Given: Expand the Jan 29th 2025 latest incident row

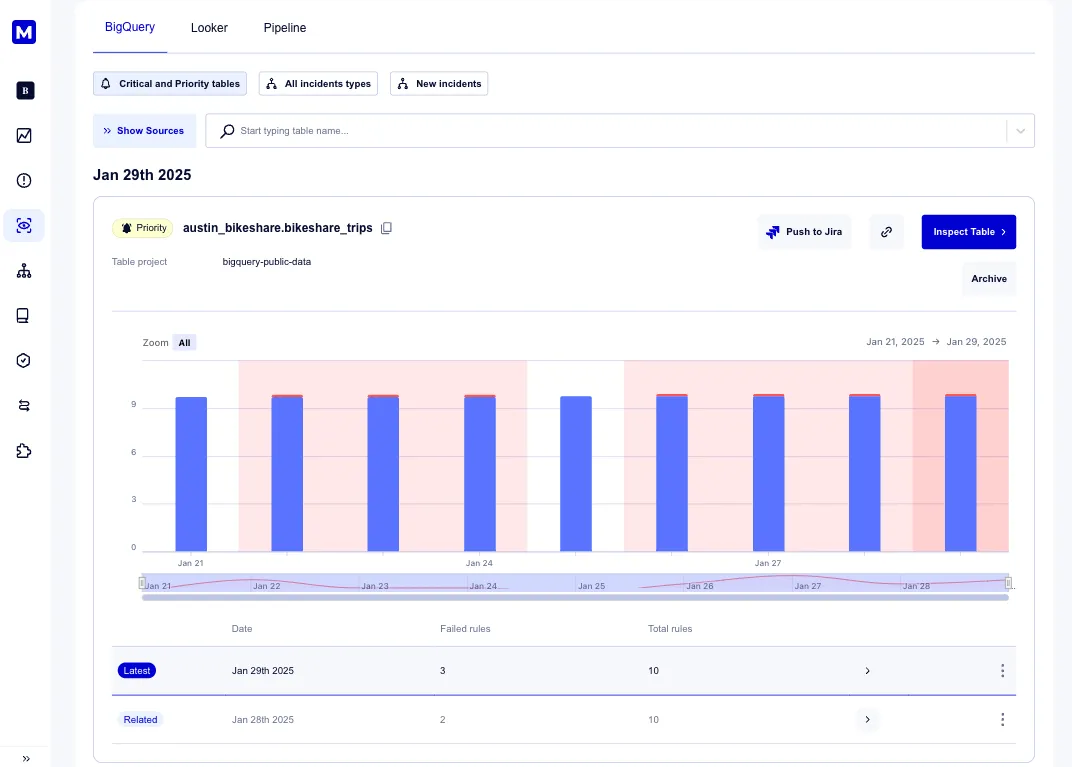Looking at the screenshot, I should (x=867, y=671).
